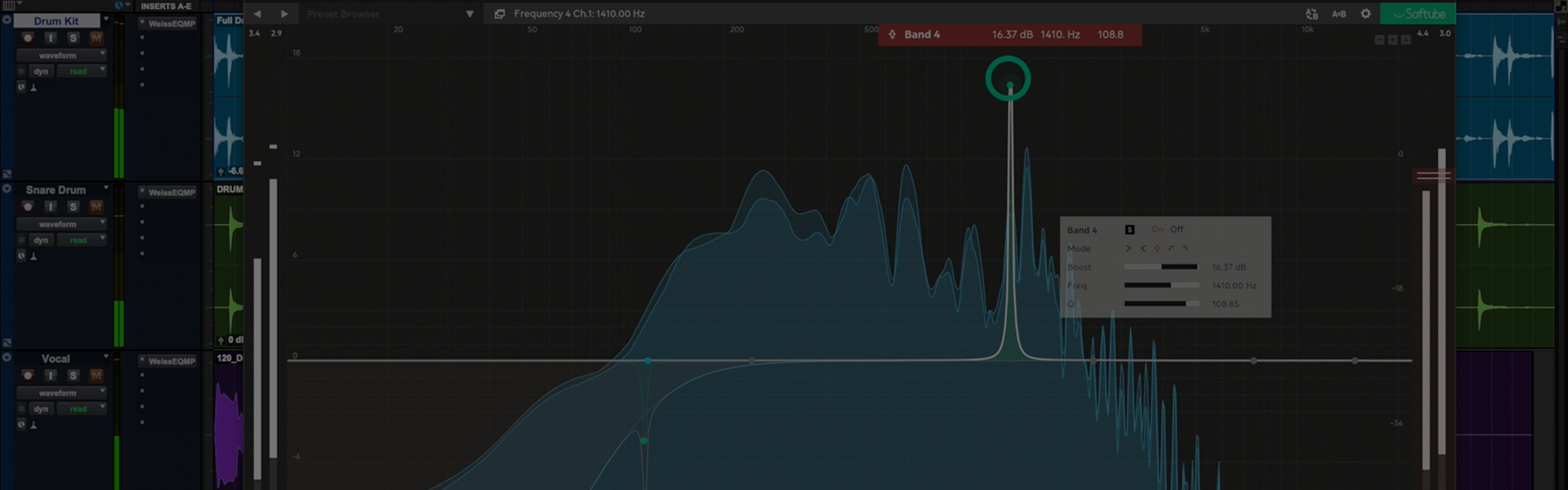Record-arm the Drum Kit track
Viewport: 1568px width, 490px height.
(x=28, y=38)
